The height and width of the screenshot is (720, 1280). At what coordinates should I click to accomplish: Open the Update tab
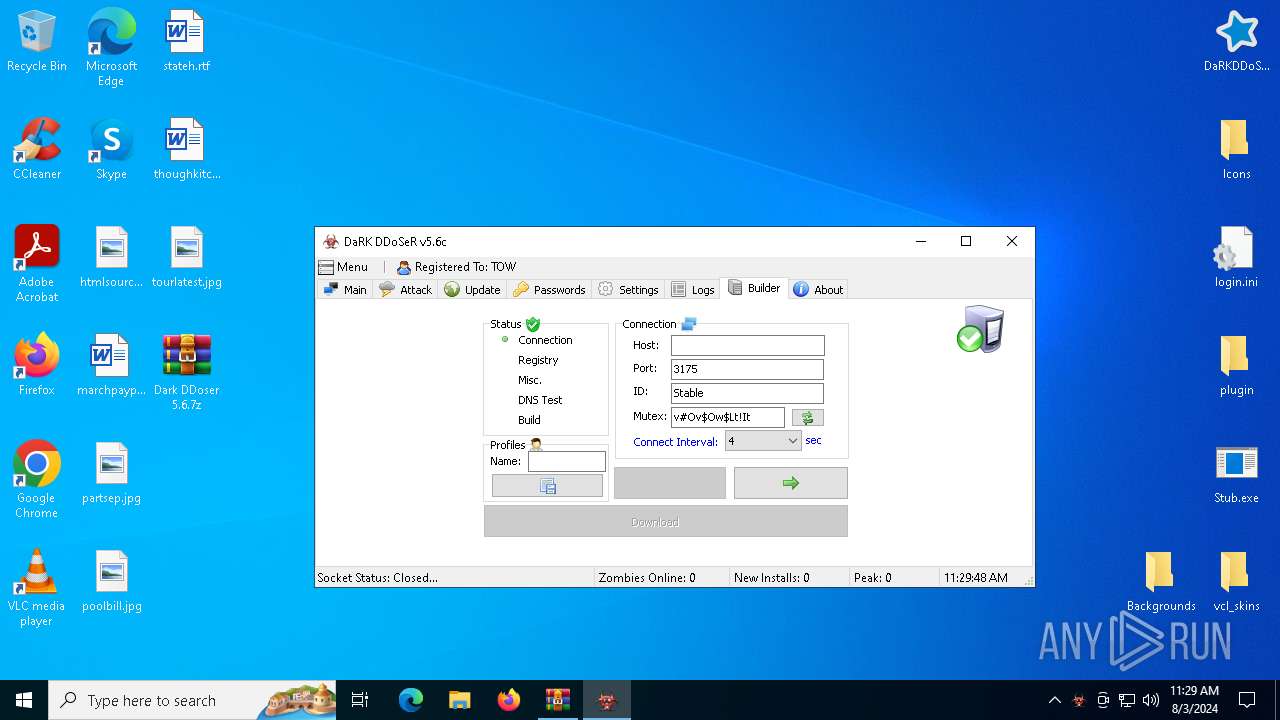click(x=472, y=289)
